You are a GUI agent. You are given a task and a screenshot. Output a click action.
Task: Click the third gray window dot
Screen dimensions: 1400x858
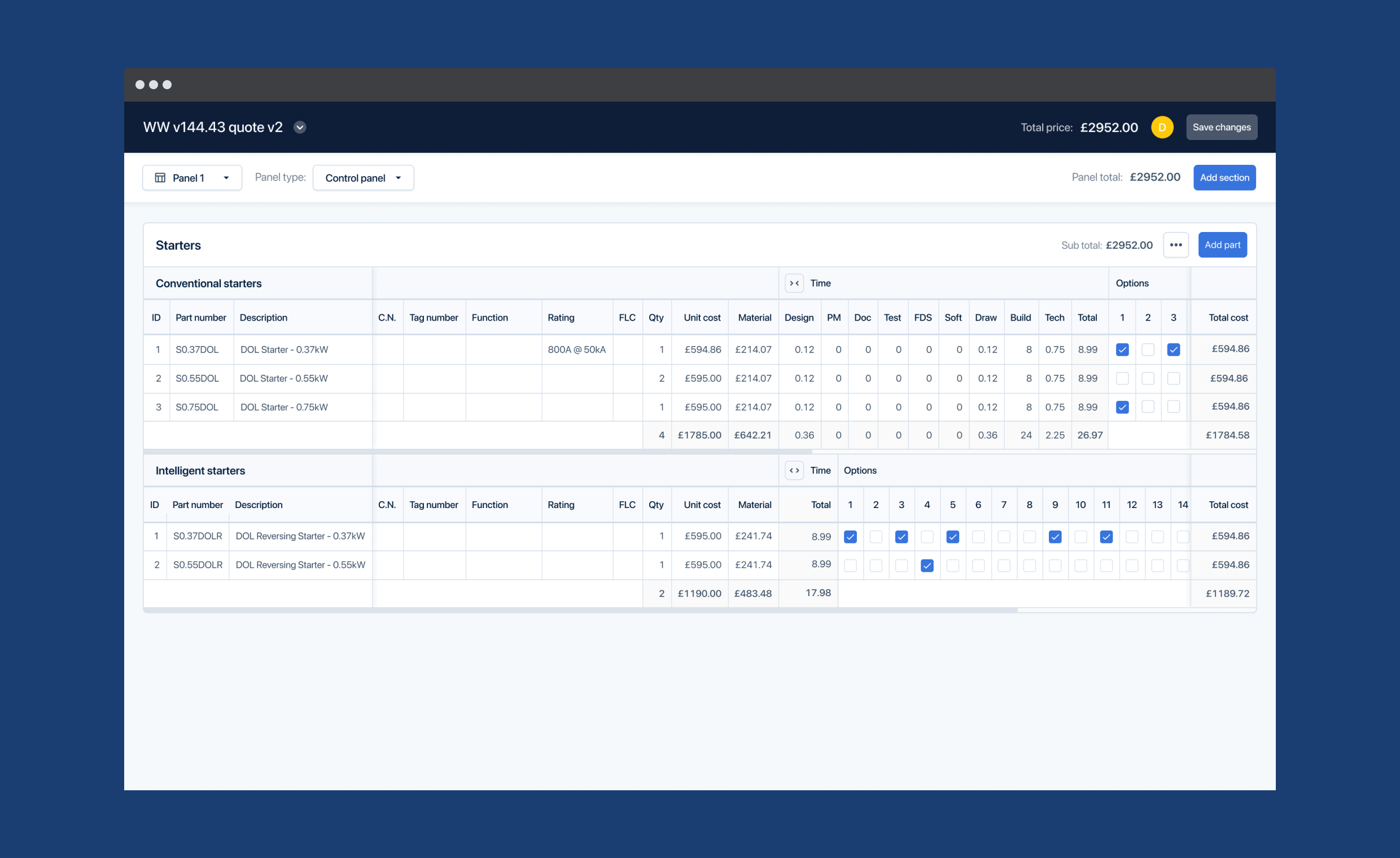(x=167, y=85)
